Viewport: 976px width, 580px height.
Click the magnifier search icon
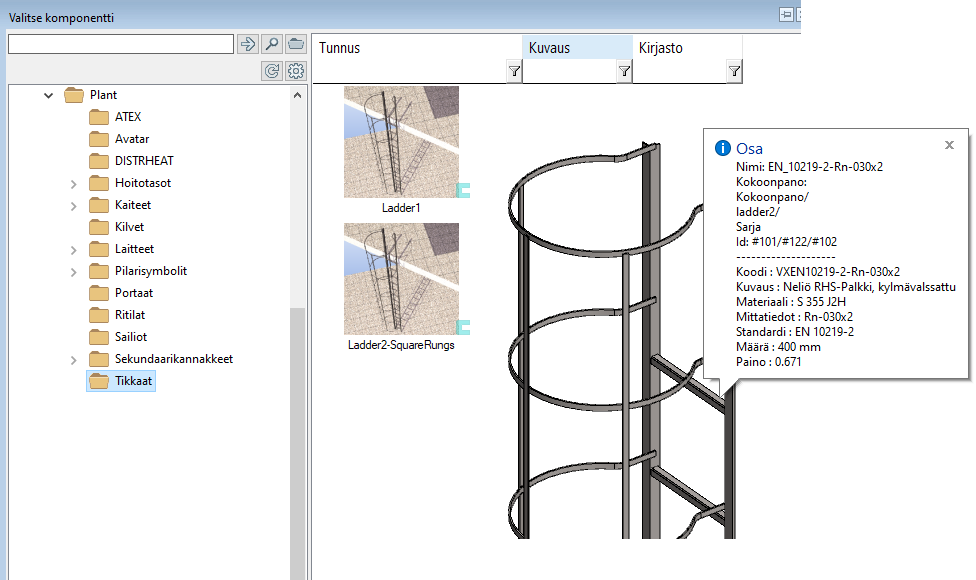click(271, 44)
